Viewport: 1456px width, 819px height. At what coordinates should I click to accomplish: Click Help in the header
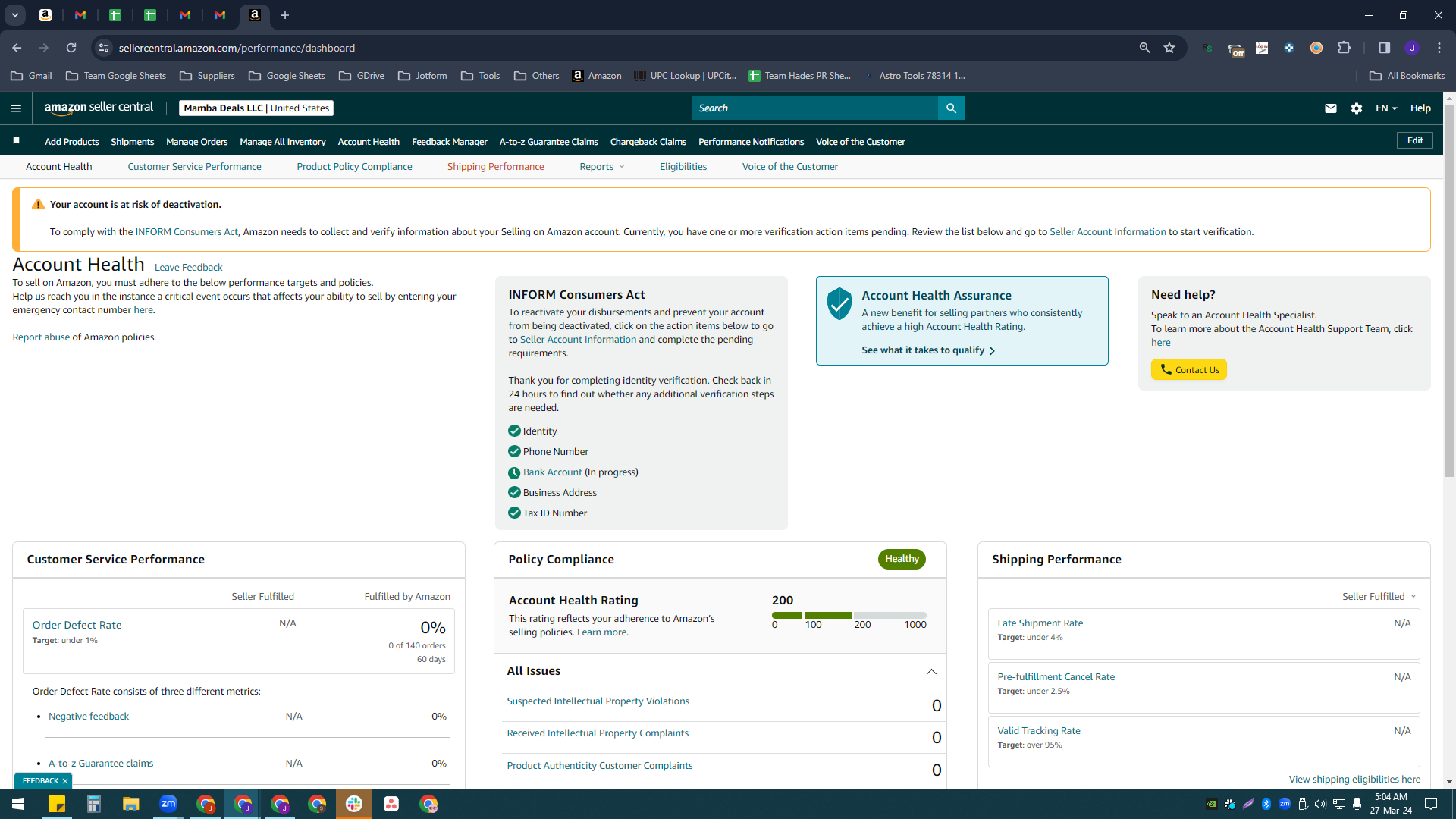1420,108
